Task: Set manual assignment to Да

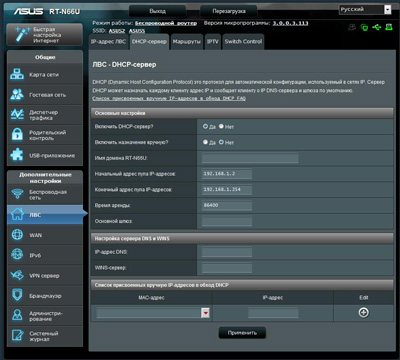Action: coord(205,142)
